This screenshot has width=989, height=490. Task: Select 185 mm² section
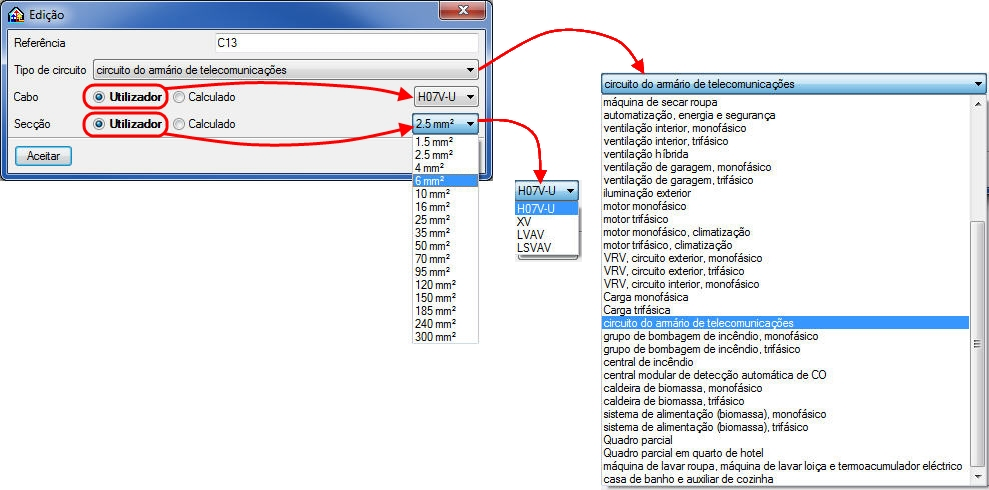445,311
